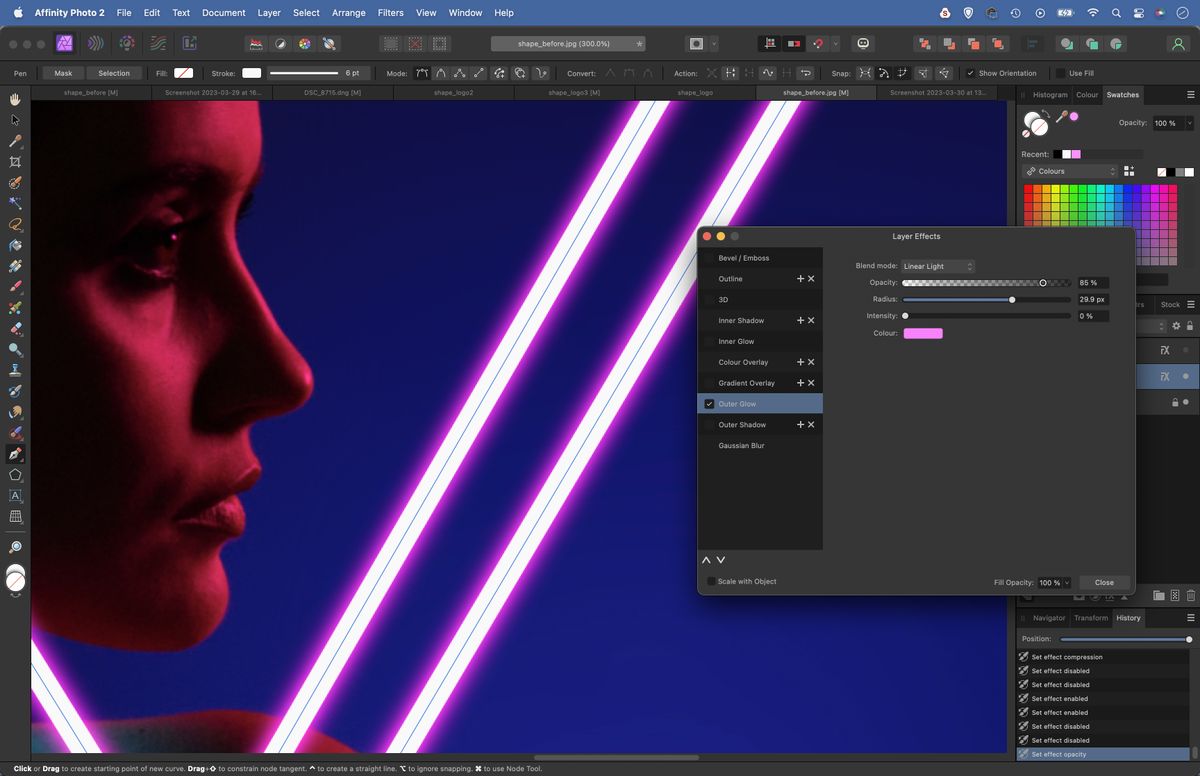The height and width of the screenshot is (776, 1200).
Task: Choose the Artistic Text tool
Action: click(x=15, y=495)
